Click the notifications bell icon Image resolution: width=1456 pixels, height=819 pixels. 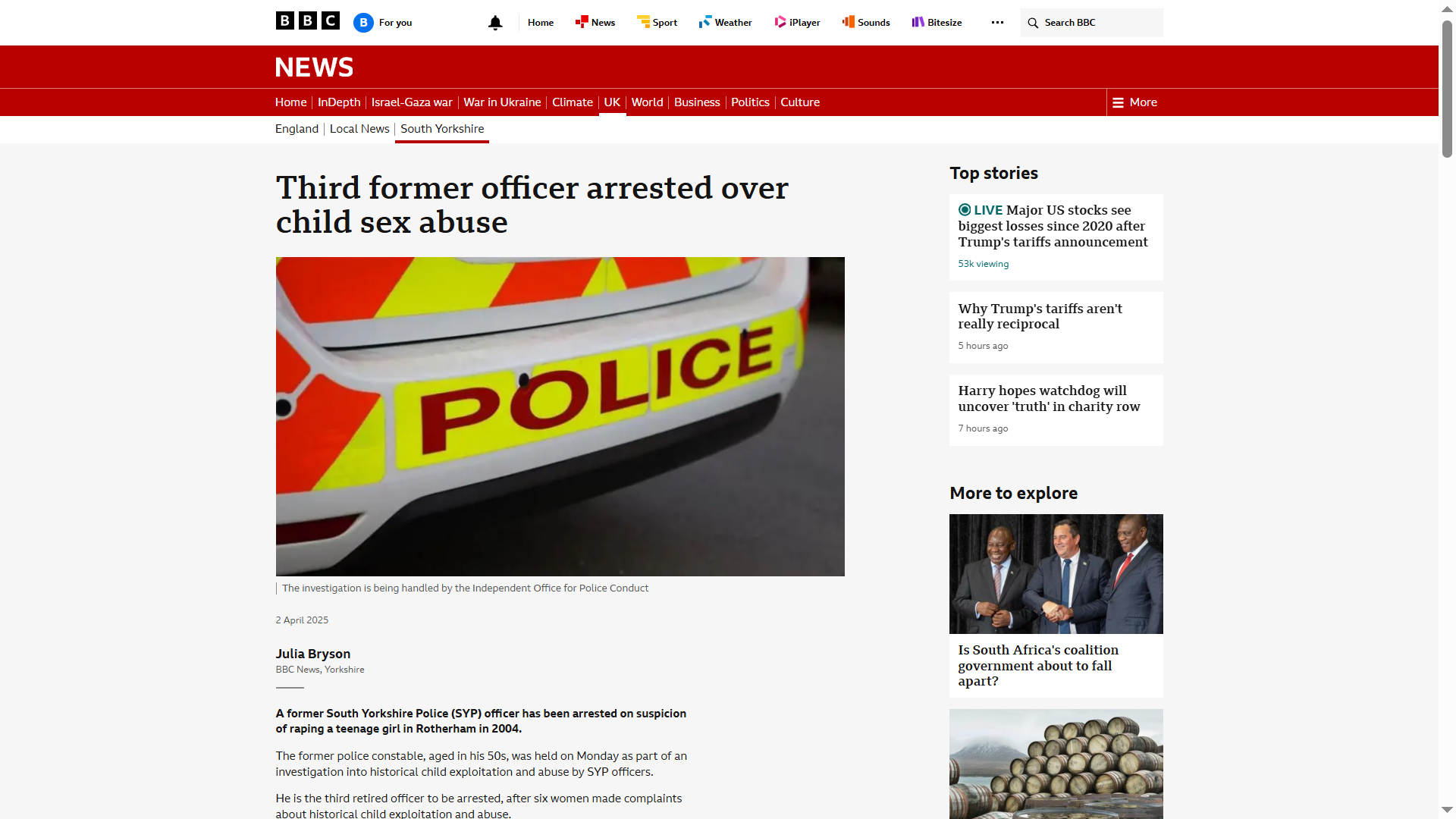pos(495,23)
